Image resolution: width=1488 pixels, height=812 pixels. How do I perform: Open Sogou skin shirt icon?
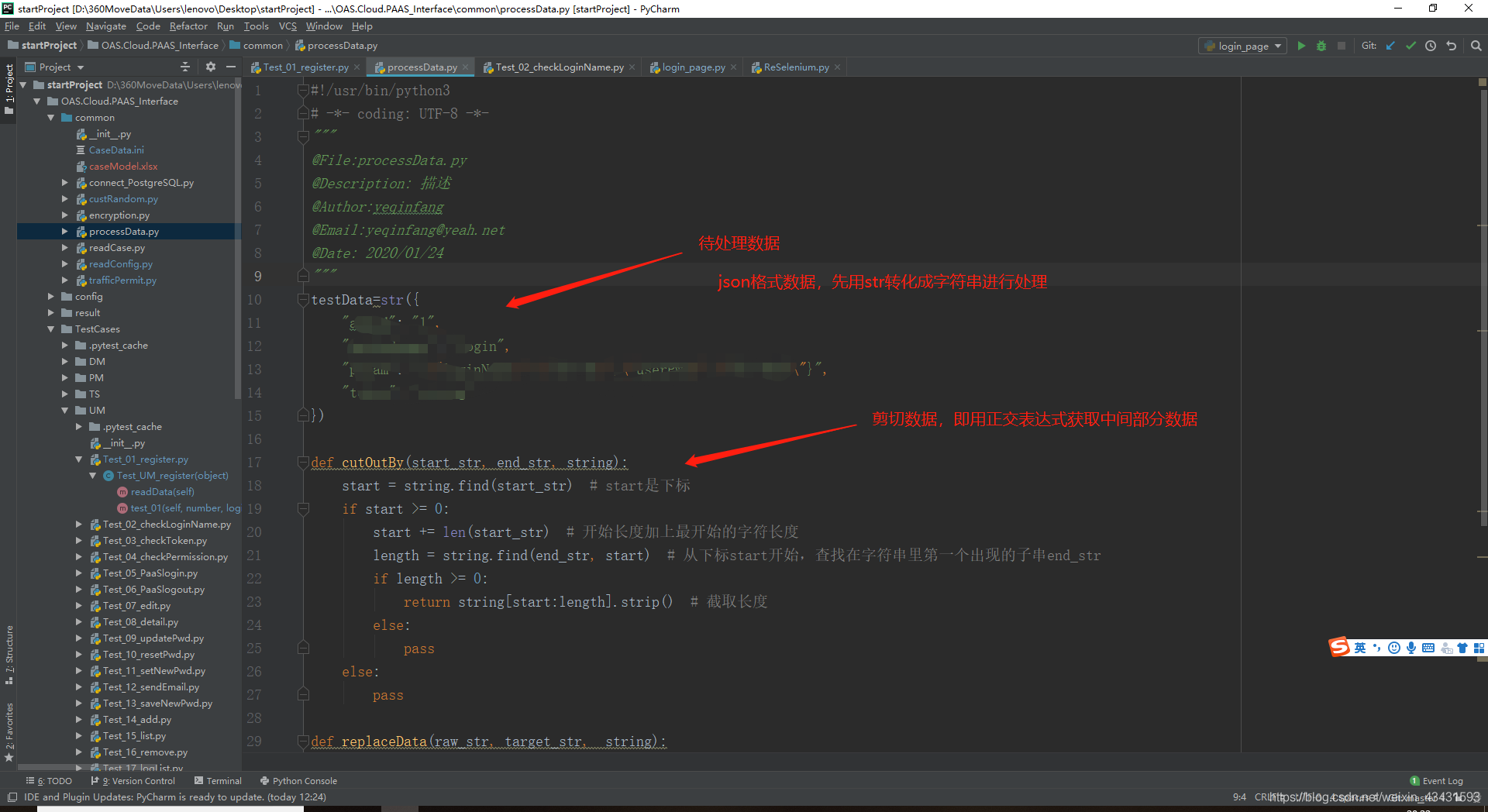(1462, 648)
